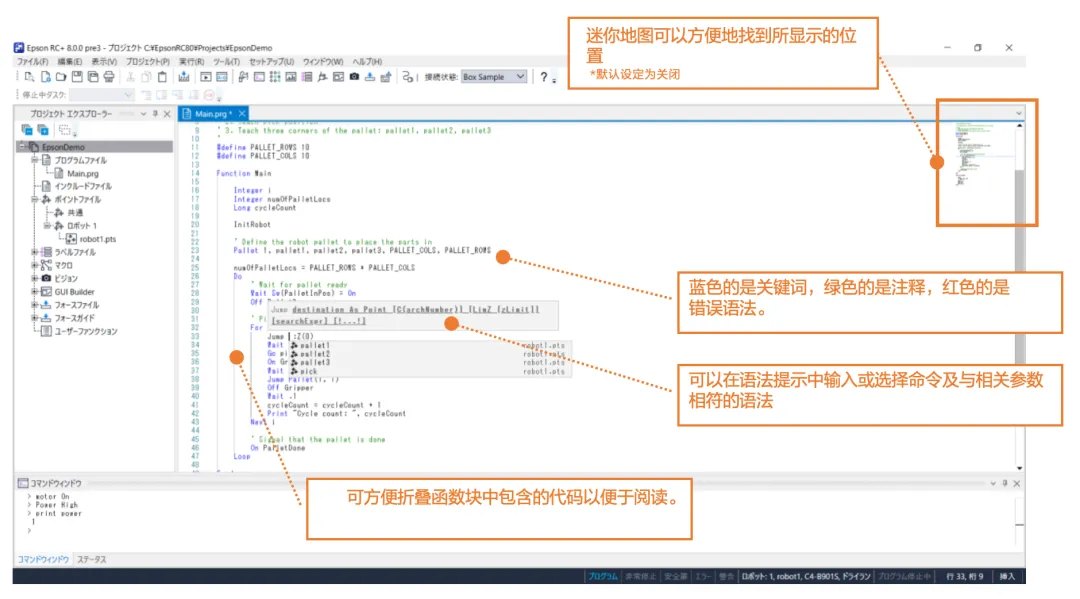Collapse the ポイントファイル tree node
Image resolution: width=1080 pixels, height=599 pixels.
(x=34, y=199)
